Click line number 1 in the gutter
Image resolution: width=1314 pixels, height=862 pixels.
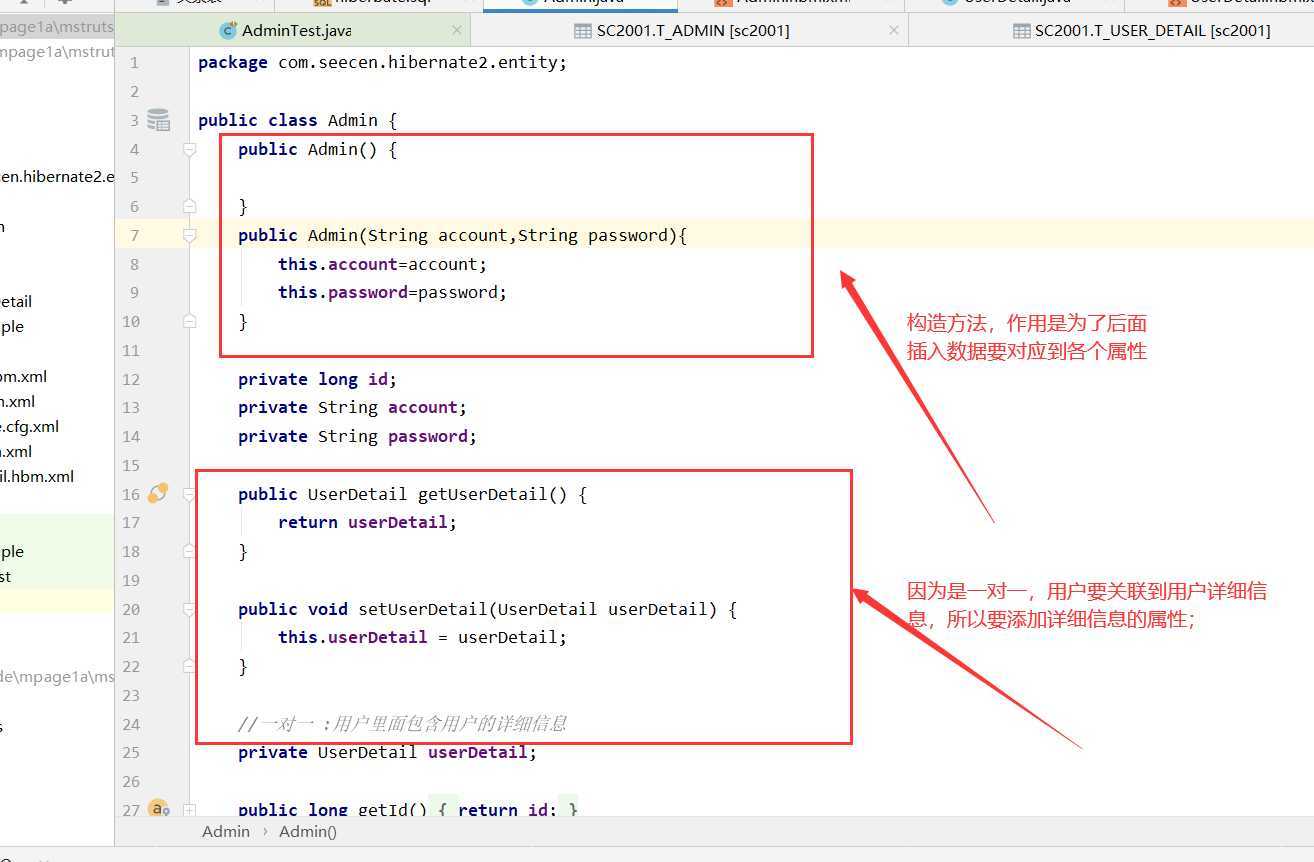[x=134, y=62]
